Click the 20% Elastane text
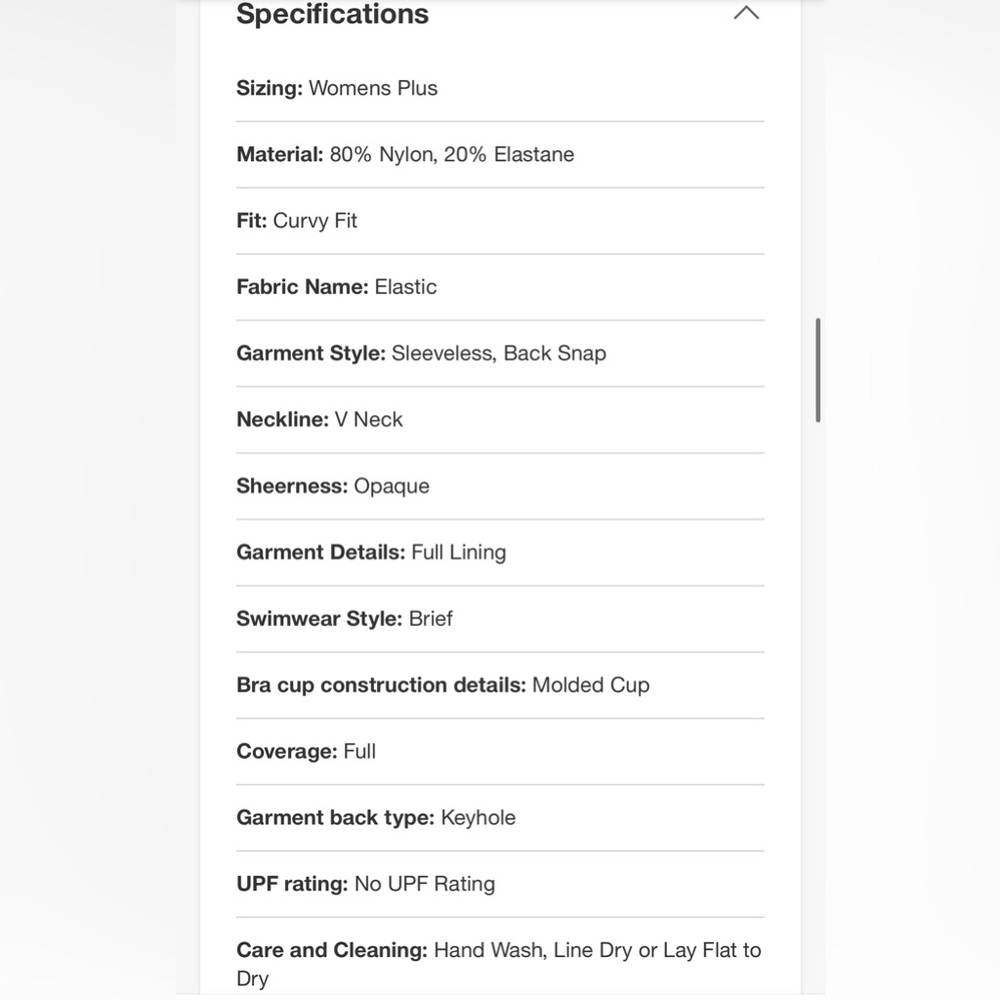 (509, 154)
